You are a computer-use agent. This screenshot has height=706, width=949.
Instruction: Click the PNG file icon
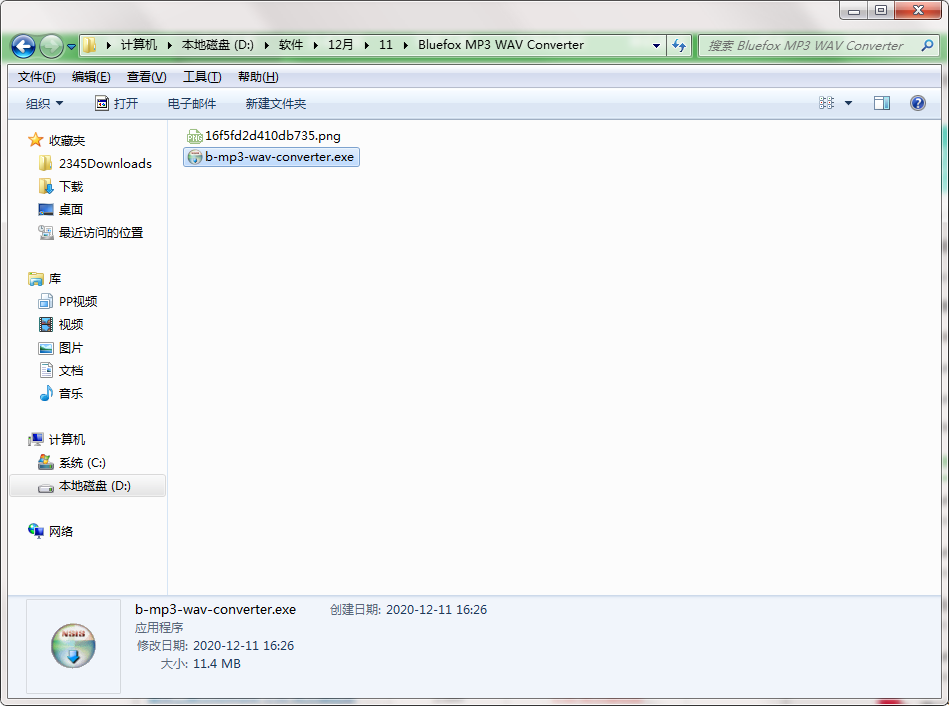click(x=194, y=136)
